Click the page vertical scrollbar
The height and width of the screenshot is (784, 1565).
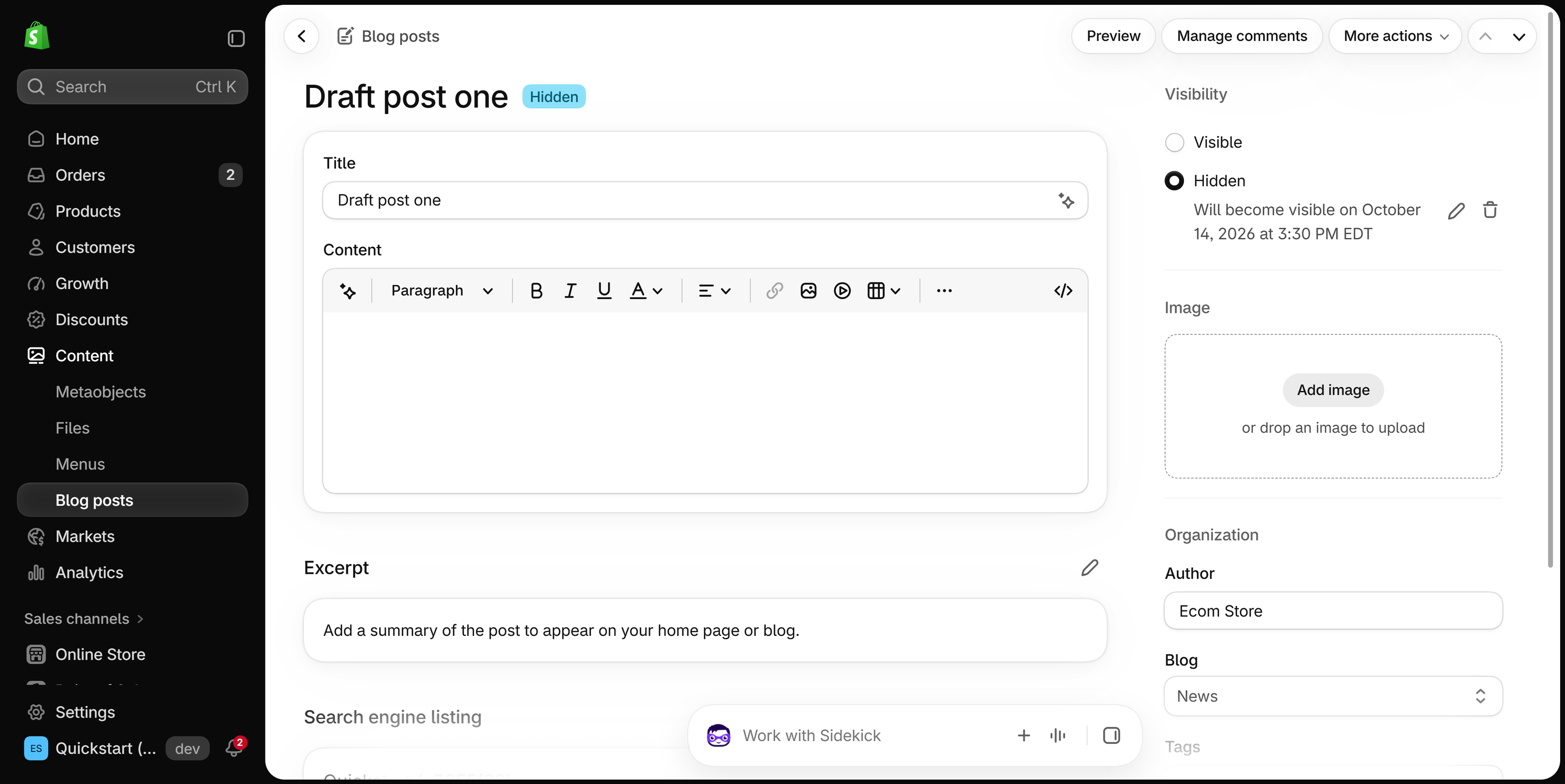click(1550, 291)
